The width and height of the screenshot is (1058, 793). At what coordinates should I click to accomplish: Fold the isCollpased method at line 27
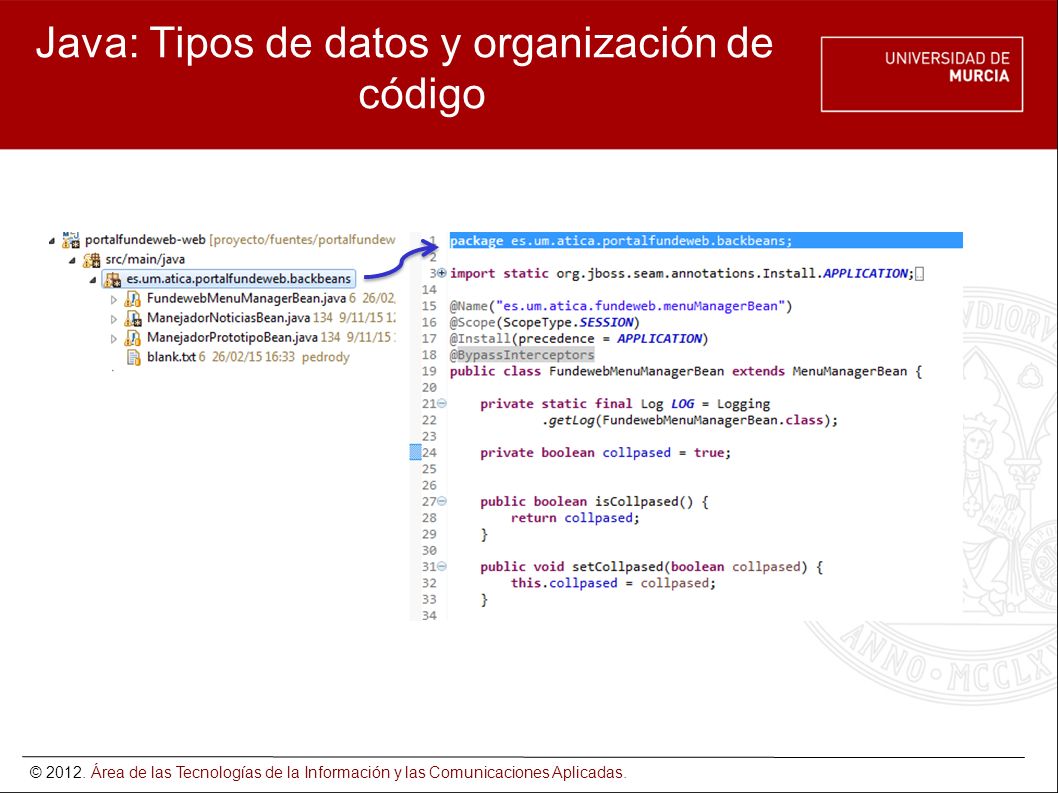(442, 501)
